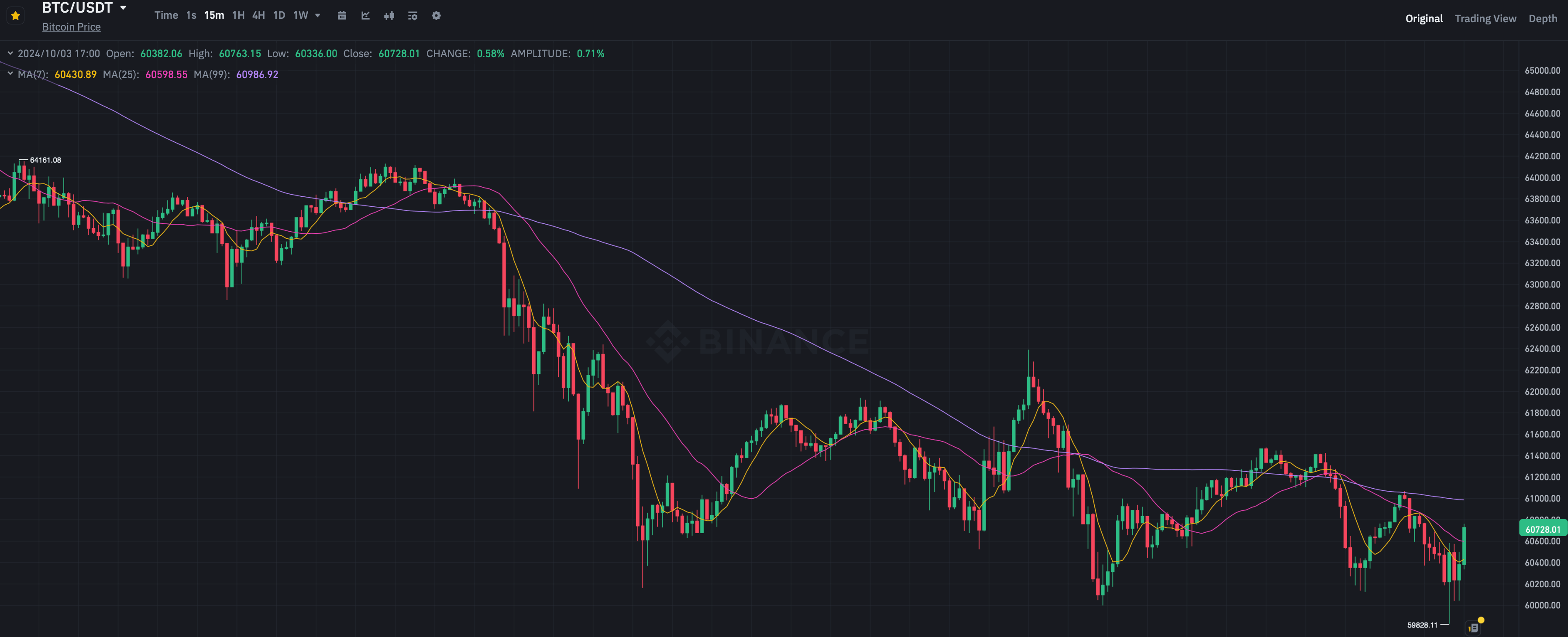Click the 65000.00 price axis label
Image resolution: width=1568 pixels, height=637 pixels.
point(1542,71)
